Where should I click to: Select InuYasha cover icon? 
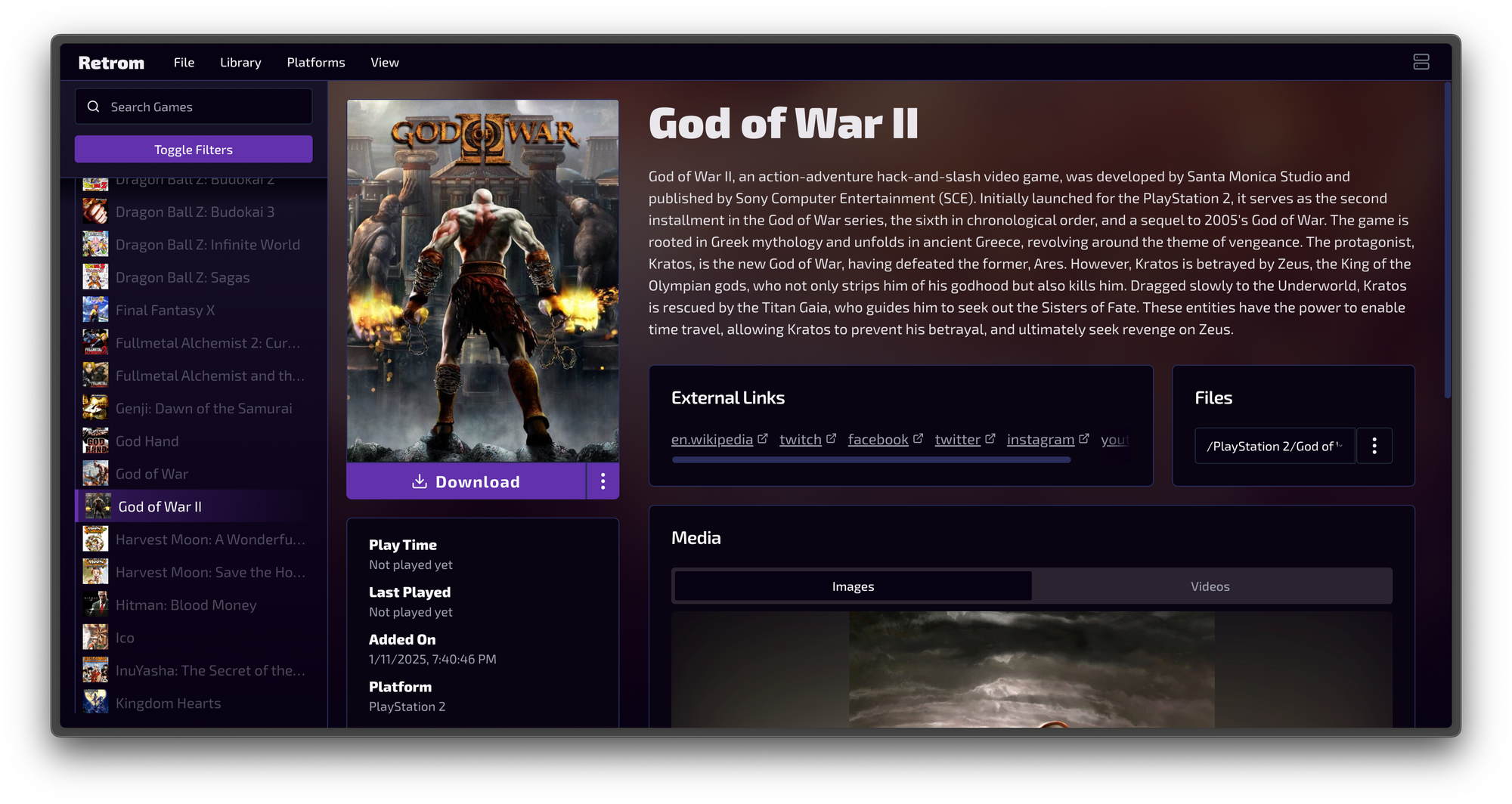click(95, 670)
